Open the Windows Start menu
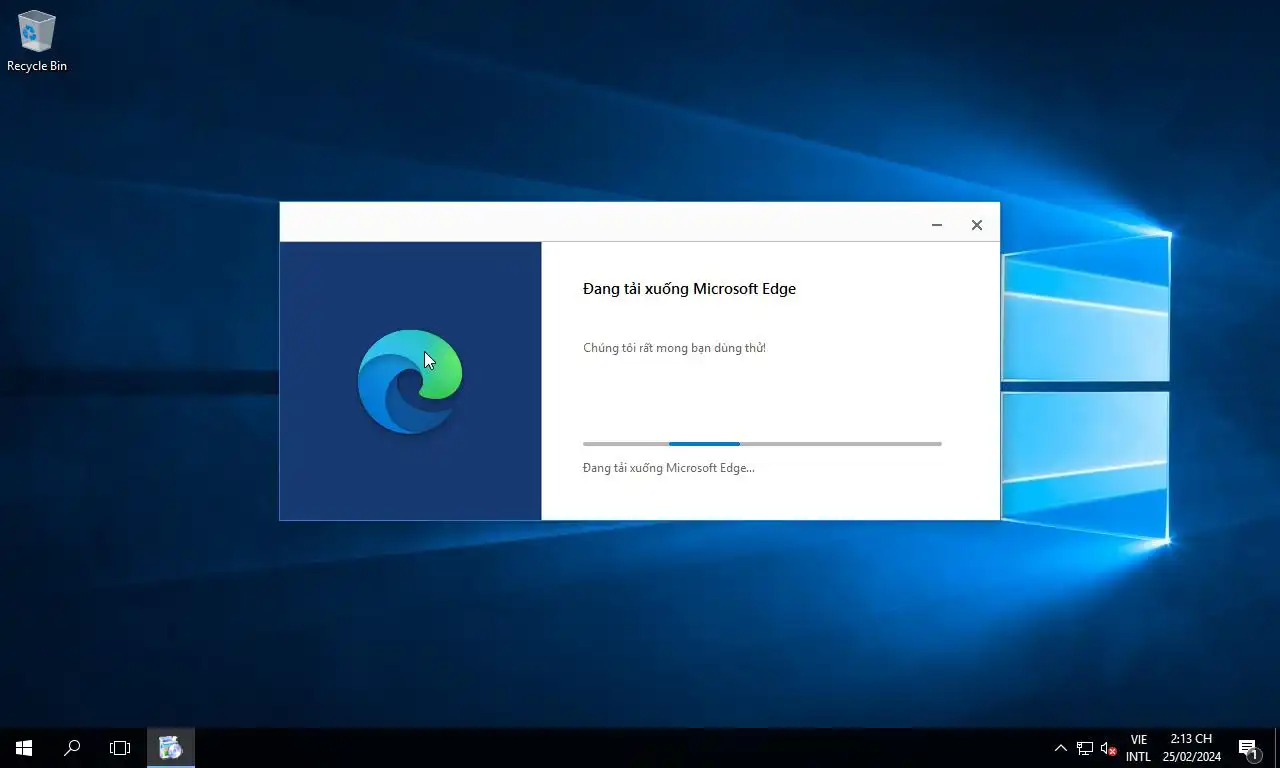The image size is (1280, 768). [24, 747]
